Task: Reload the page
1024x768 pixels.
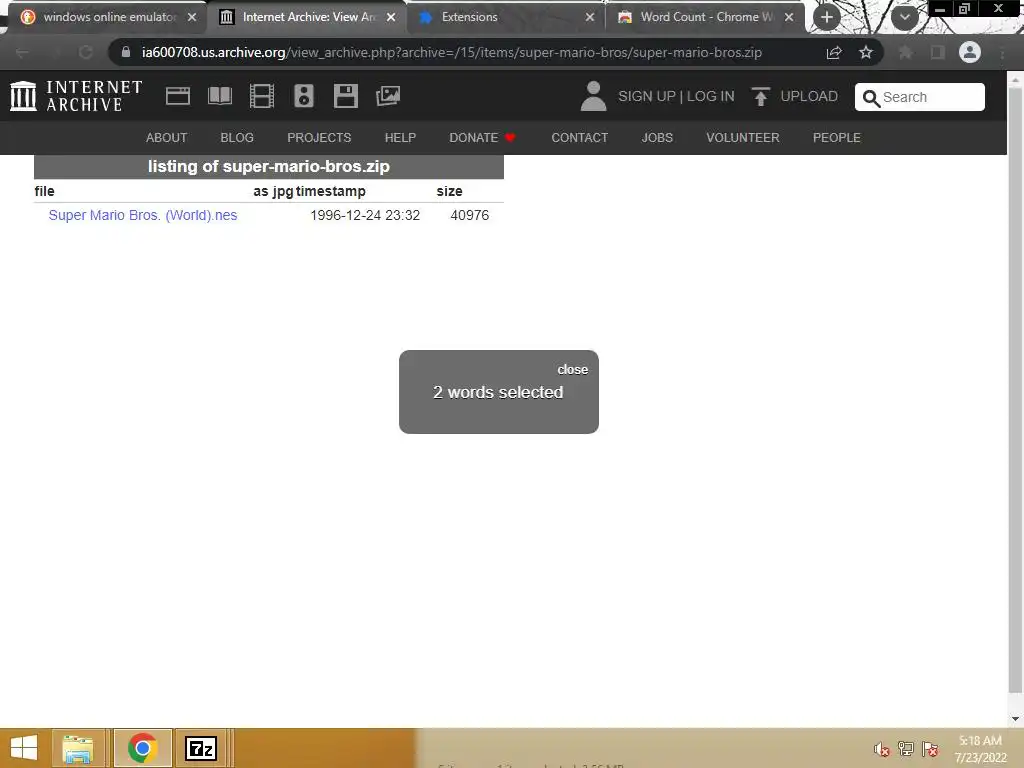Action: [86, 52]
